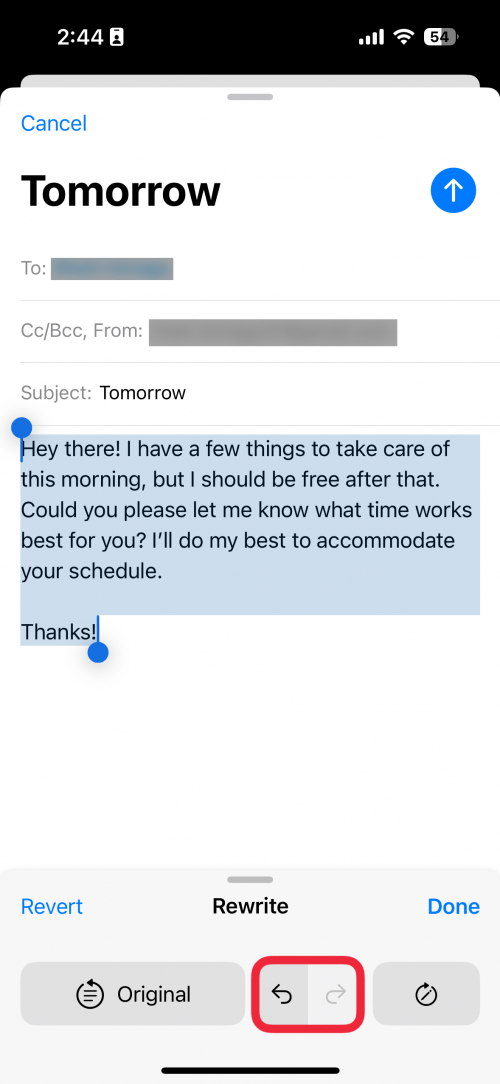Tap the blue send arrow button
The height and width of the screenshot is (1084, 500).
point(453,190)
